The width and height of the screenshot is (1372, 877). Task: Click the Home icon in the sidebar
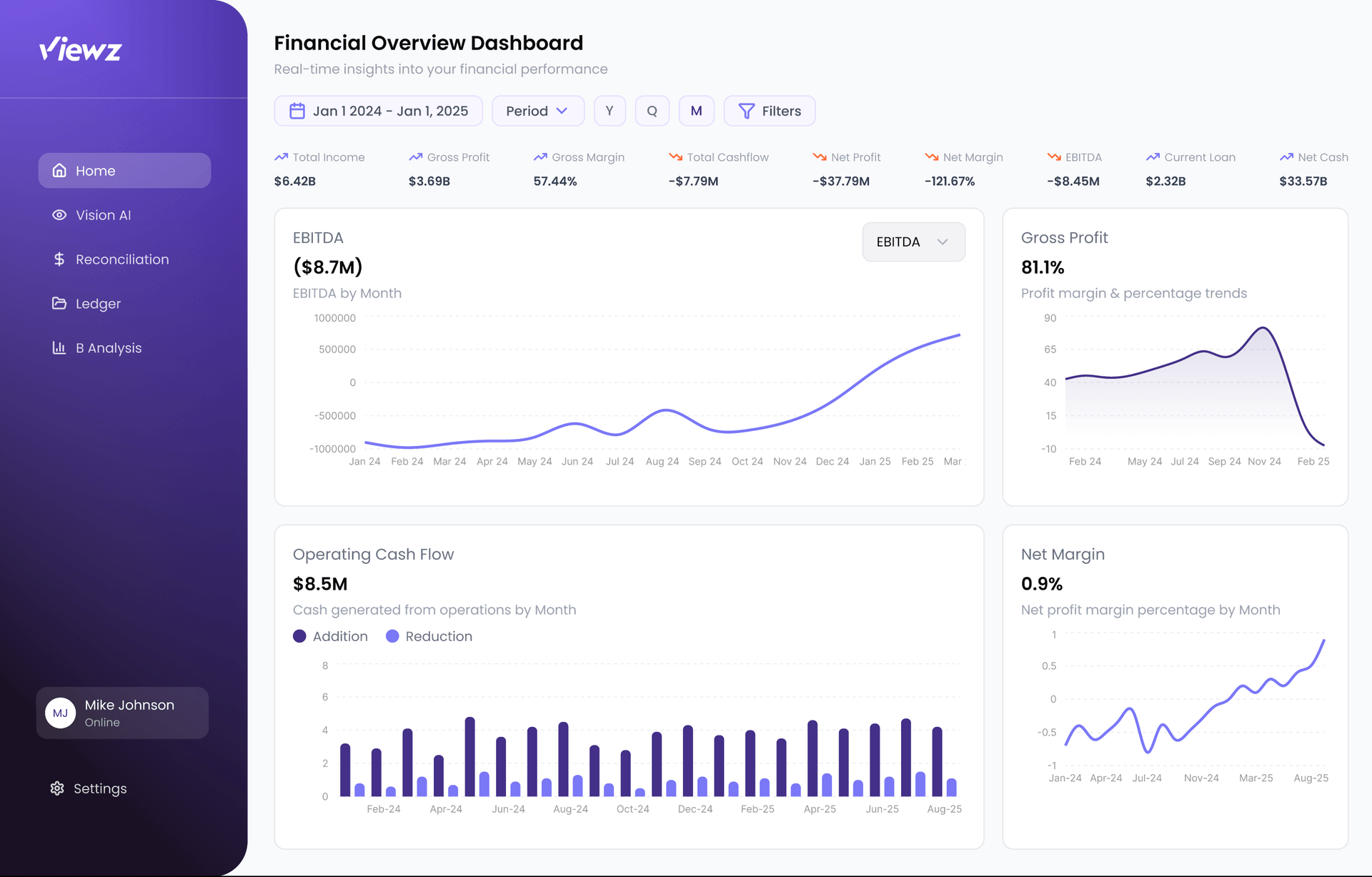(x=59, y=170)
